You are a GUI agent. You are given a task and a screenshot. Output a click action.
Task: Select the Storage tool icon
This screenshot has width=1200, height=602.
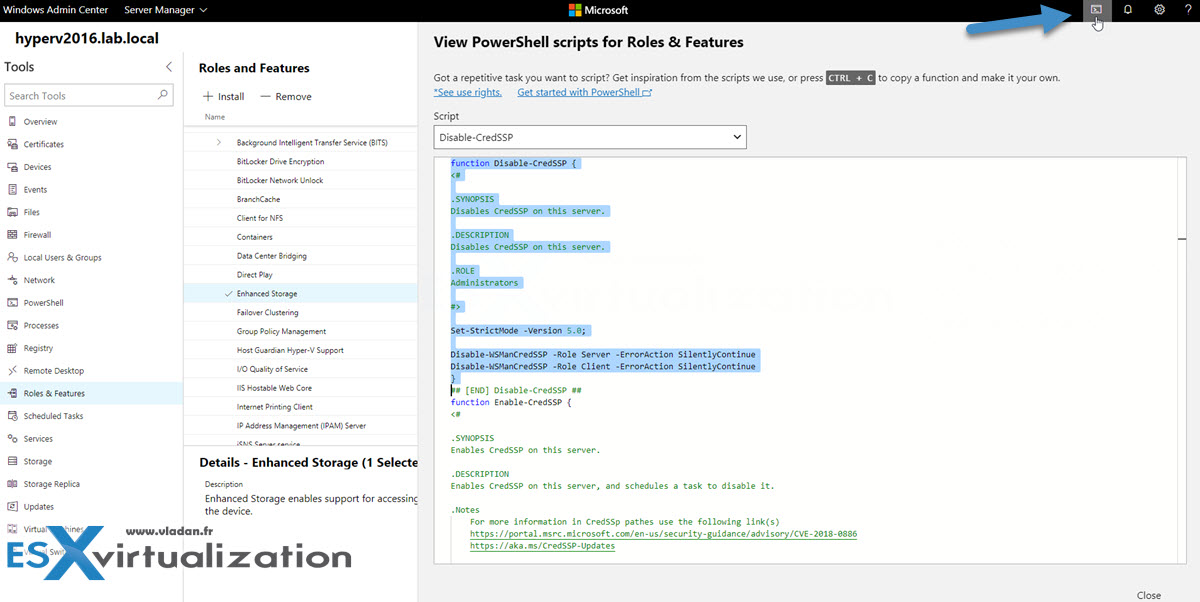(x=13, y=461)
